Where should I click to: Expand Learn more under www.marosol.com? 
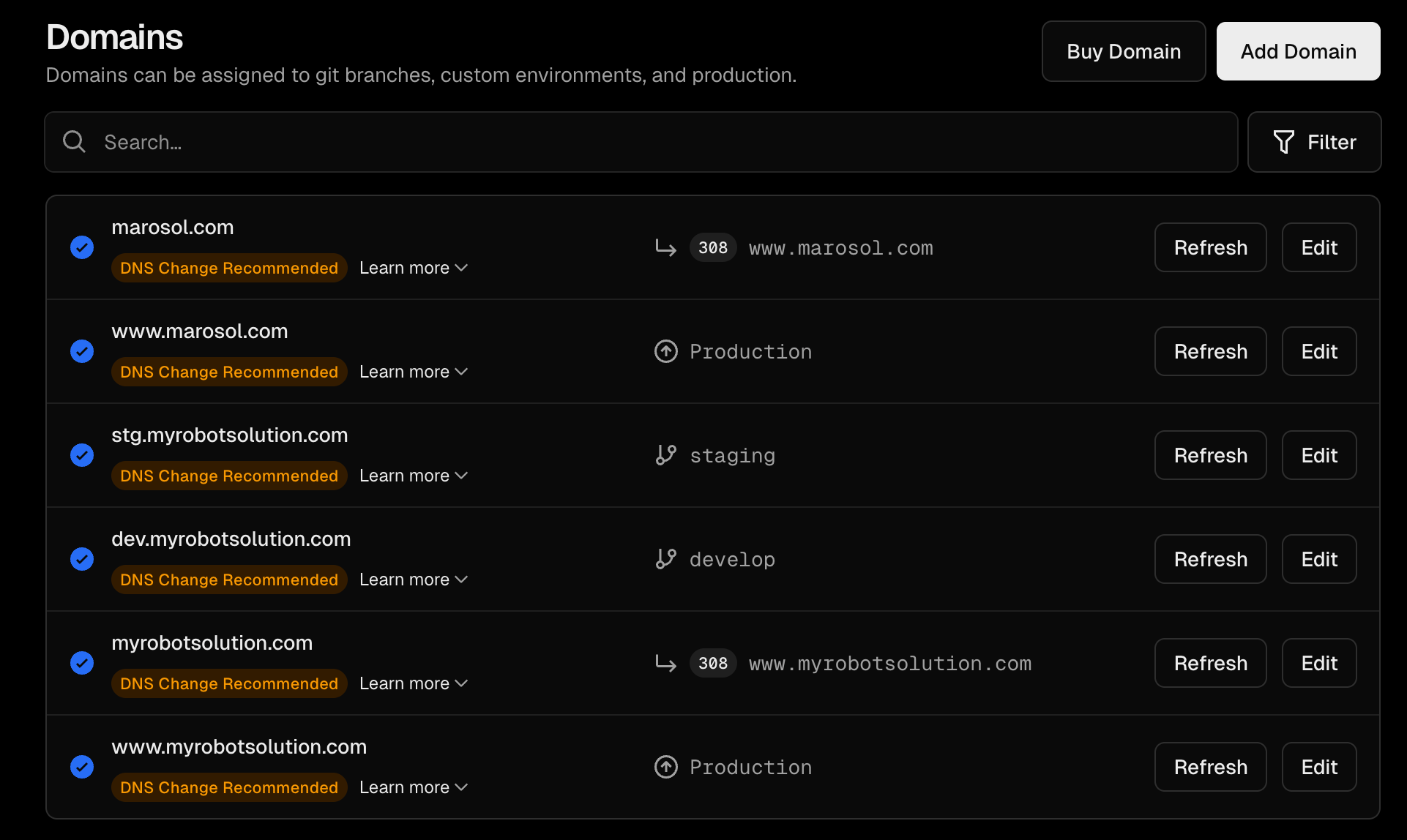pos(413,372)
